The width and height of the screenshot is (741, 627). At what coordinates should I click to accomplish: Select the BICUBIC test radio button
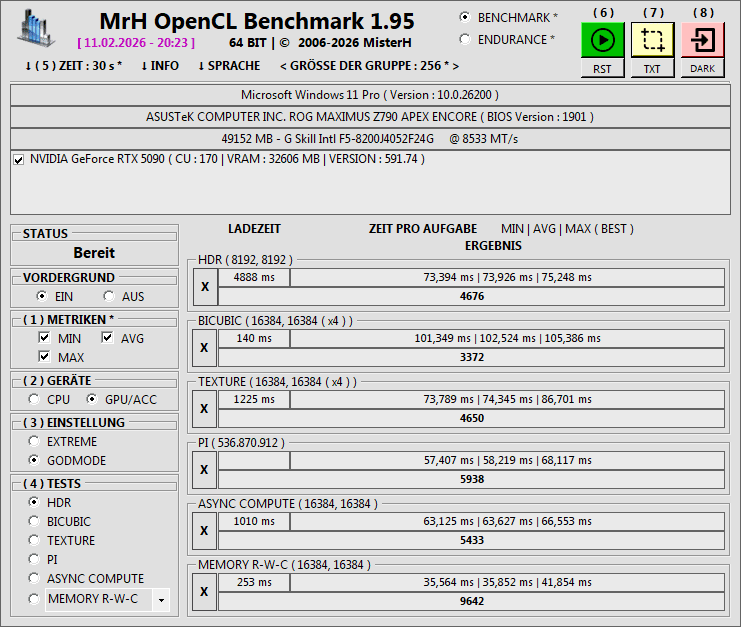tap(34, 521)
